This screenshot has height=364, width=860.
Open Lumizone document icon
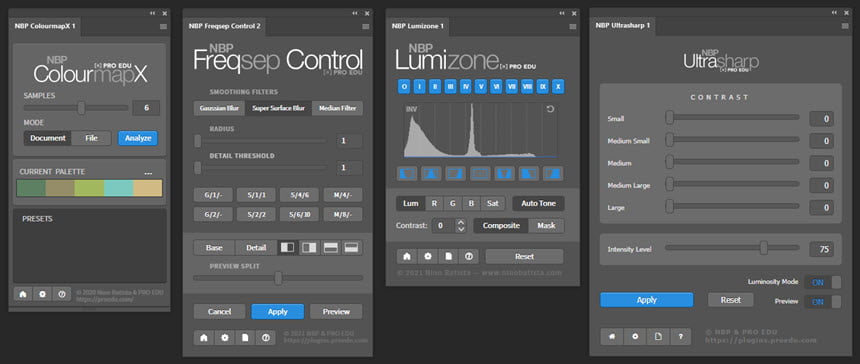[x=448, y=256]
